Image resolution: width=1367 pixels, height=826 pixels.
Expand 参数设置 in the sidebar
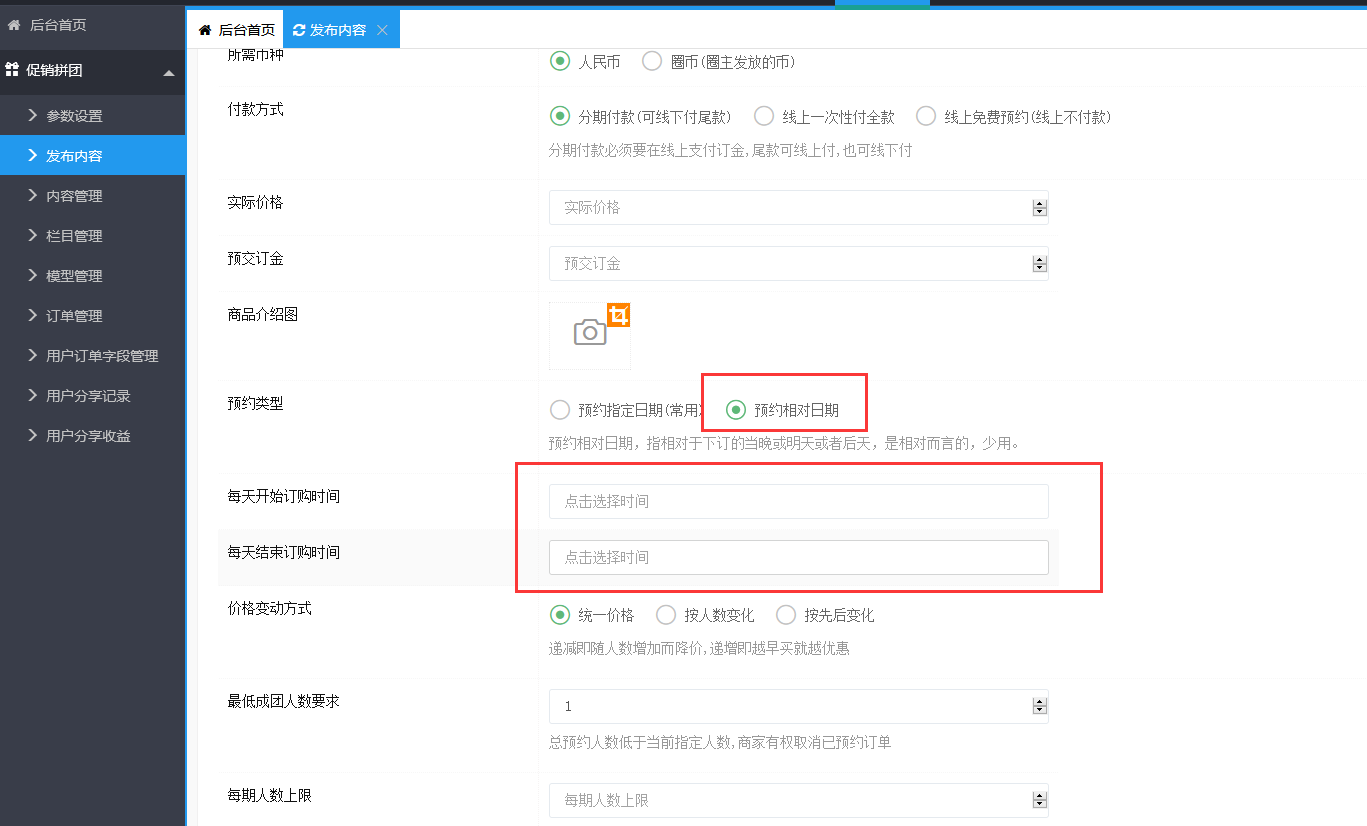click(x=74, y=116)
